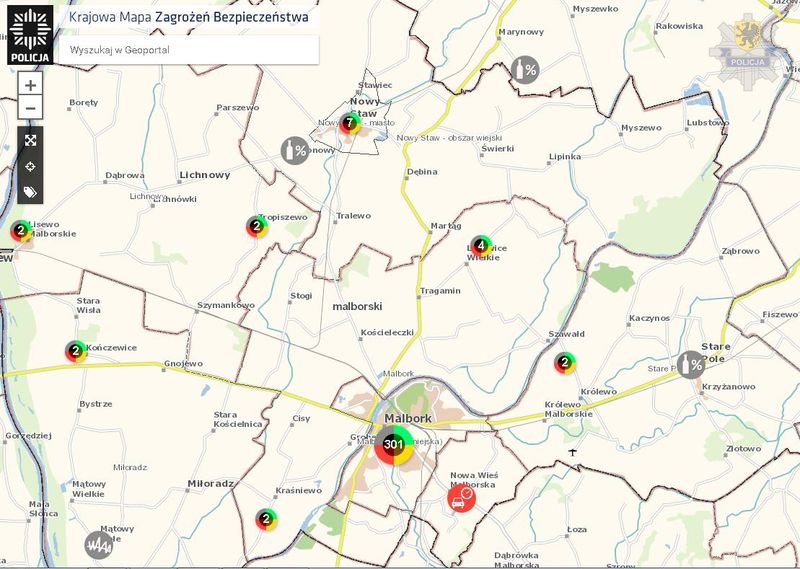Select the 2 cluster near Tropiszewo
Viewport: 800px width, 569px height.
pyautogui.click(x=257, y=227)
